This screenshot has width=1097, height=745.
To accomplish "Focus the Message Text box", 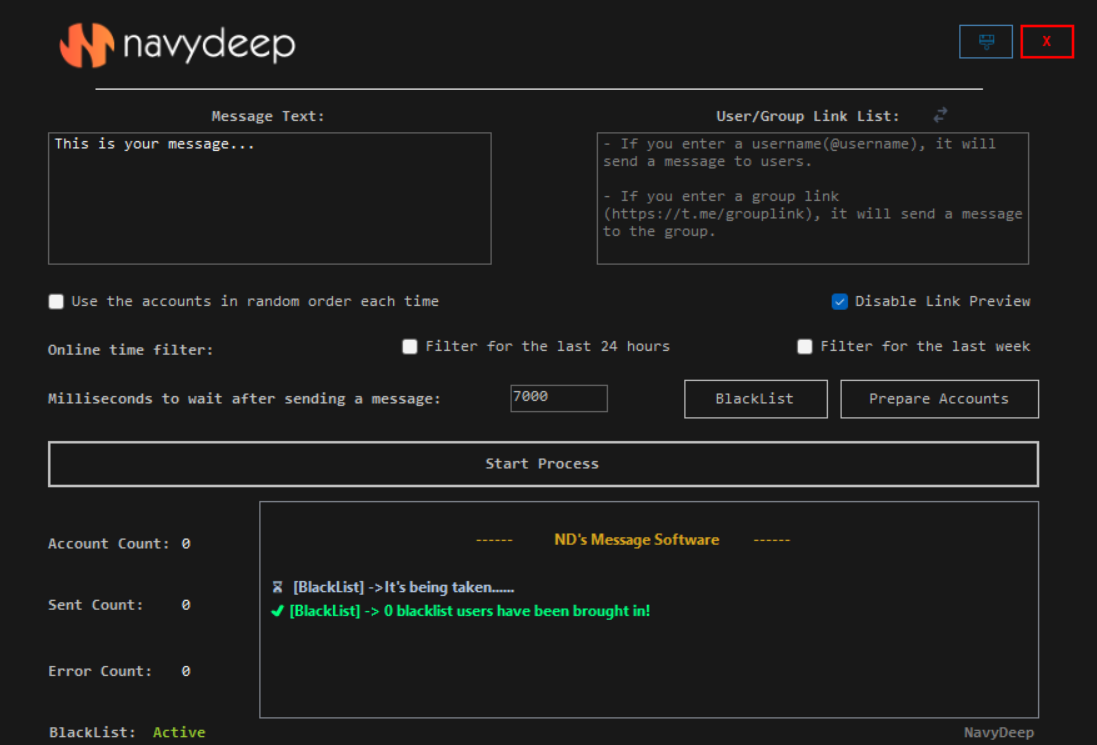I will pos(269,199).
